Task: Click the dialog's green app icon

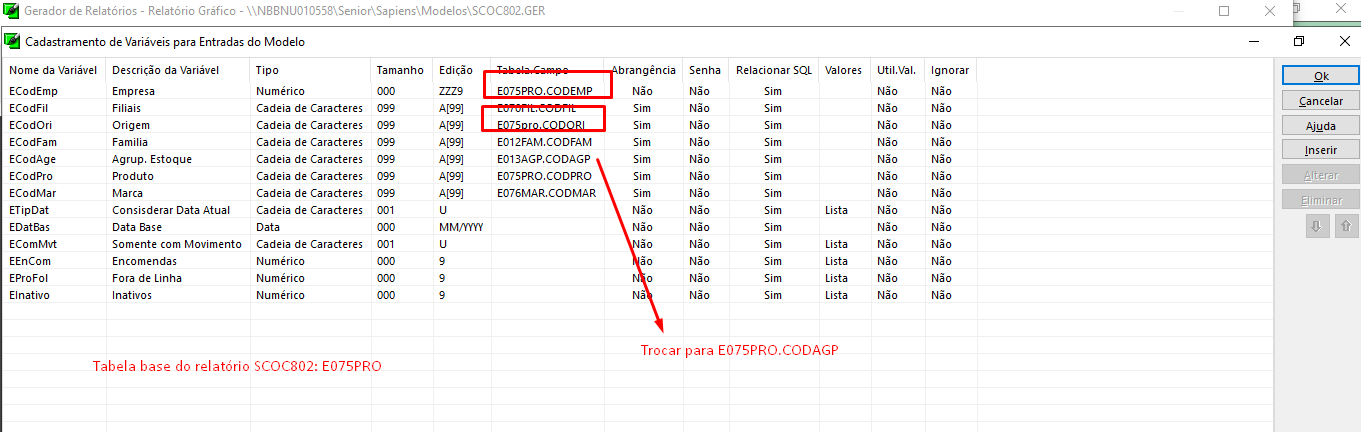Action: click(x=12, y=42)
